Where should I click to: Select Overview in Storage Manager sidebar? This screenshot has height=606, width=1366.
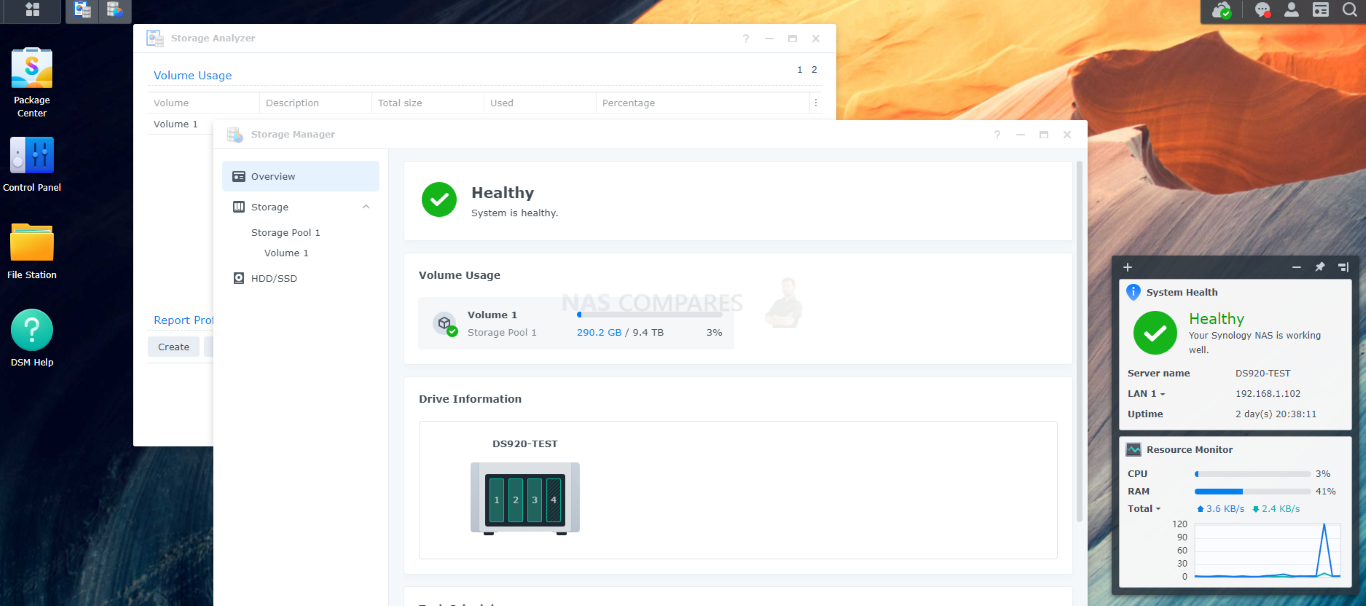[301, 176]
